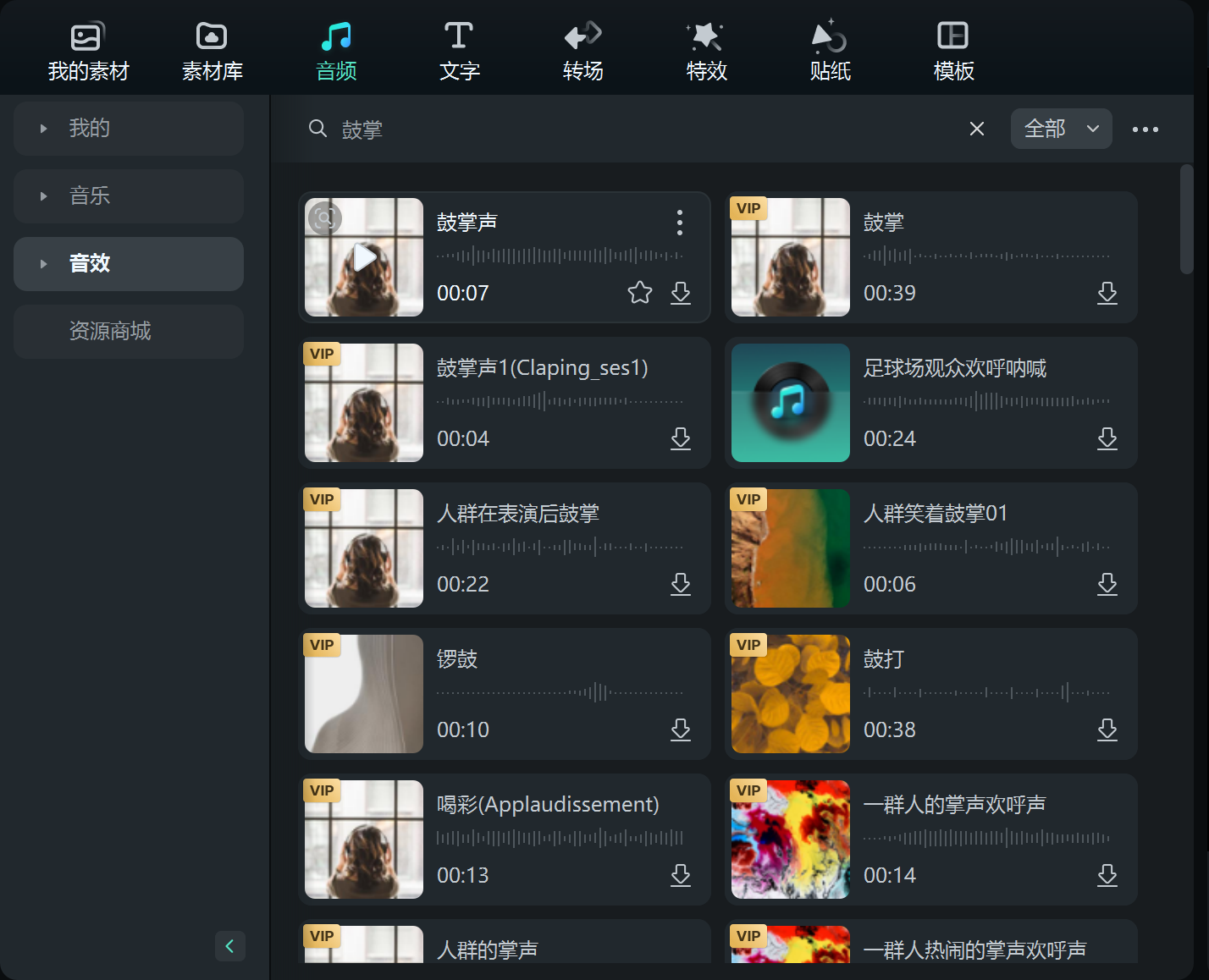
Task: Collapse the left sidebar
Action: pos(229,946)
